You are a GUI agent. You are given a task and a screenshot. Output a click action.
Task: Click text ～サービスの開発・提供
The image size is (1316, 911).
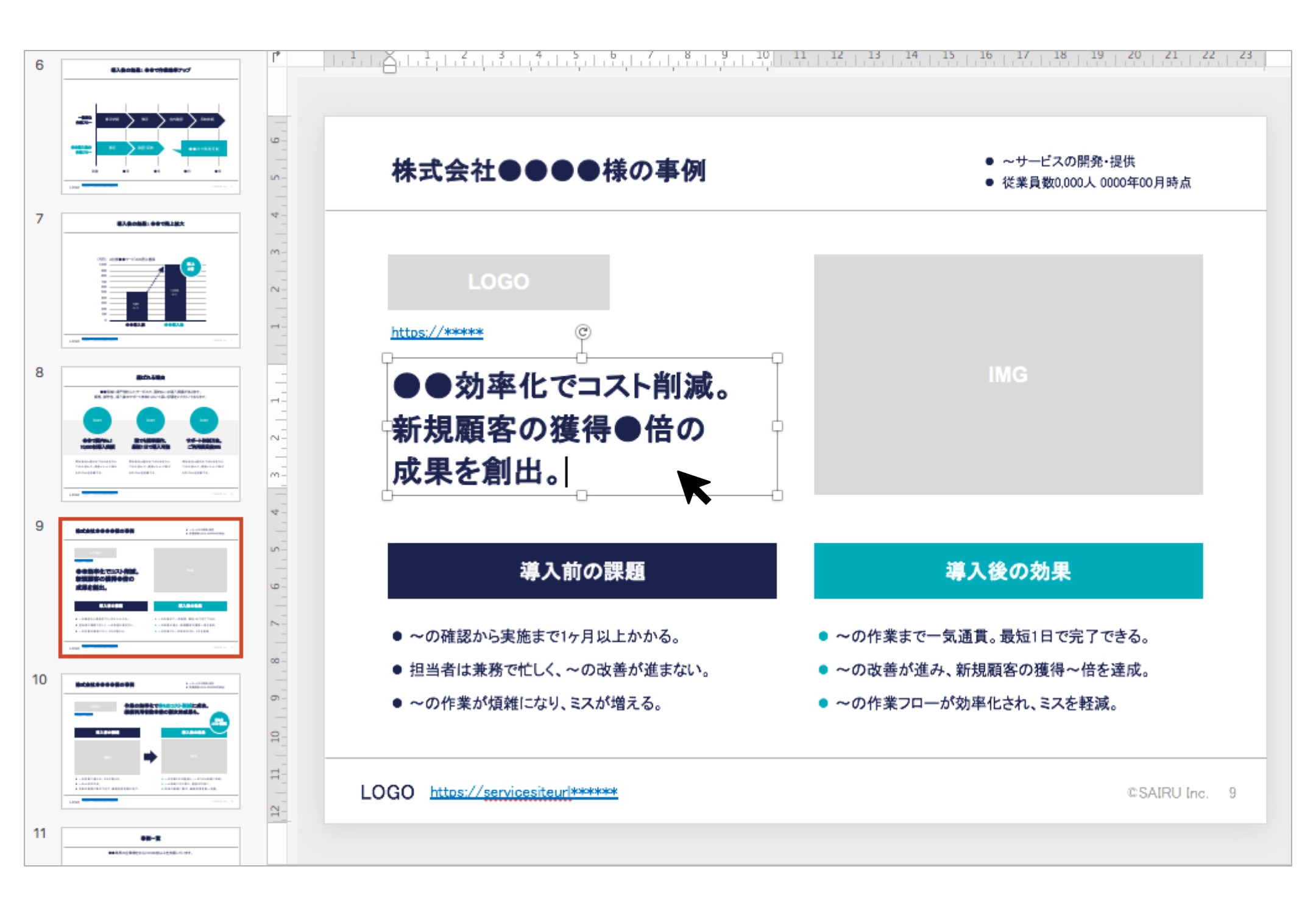1069,161
